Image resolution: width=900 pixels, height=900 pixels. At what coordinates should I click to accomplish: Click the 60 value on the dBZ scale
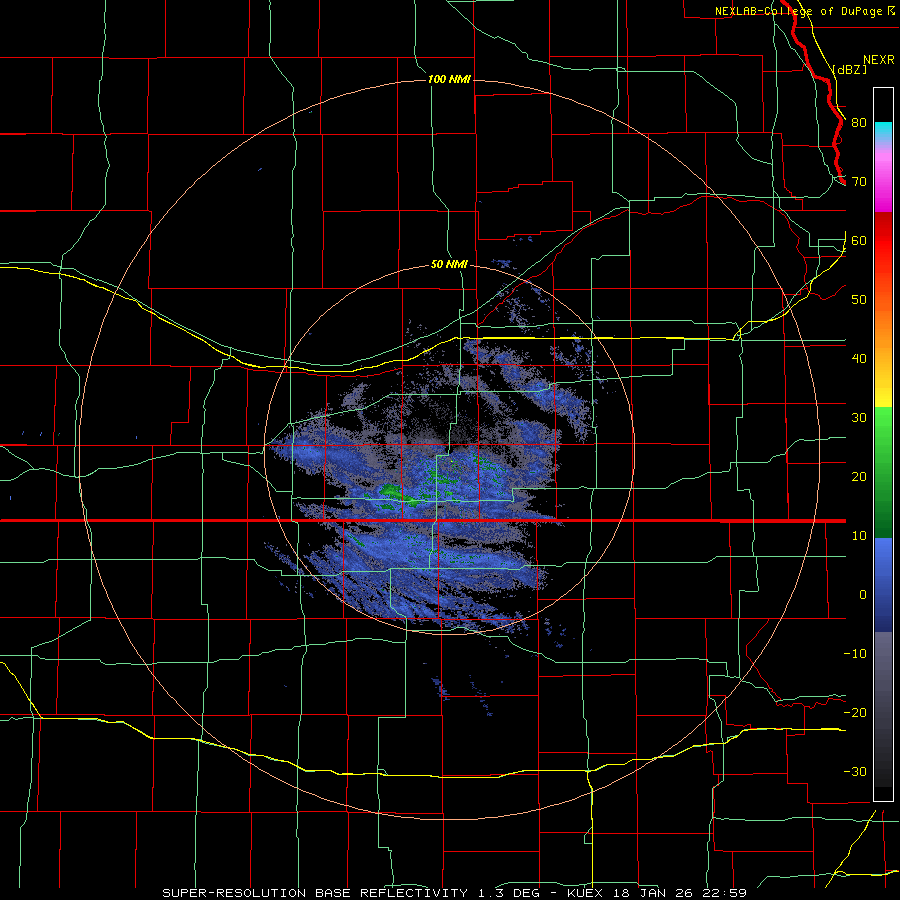pos(859,240)
